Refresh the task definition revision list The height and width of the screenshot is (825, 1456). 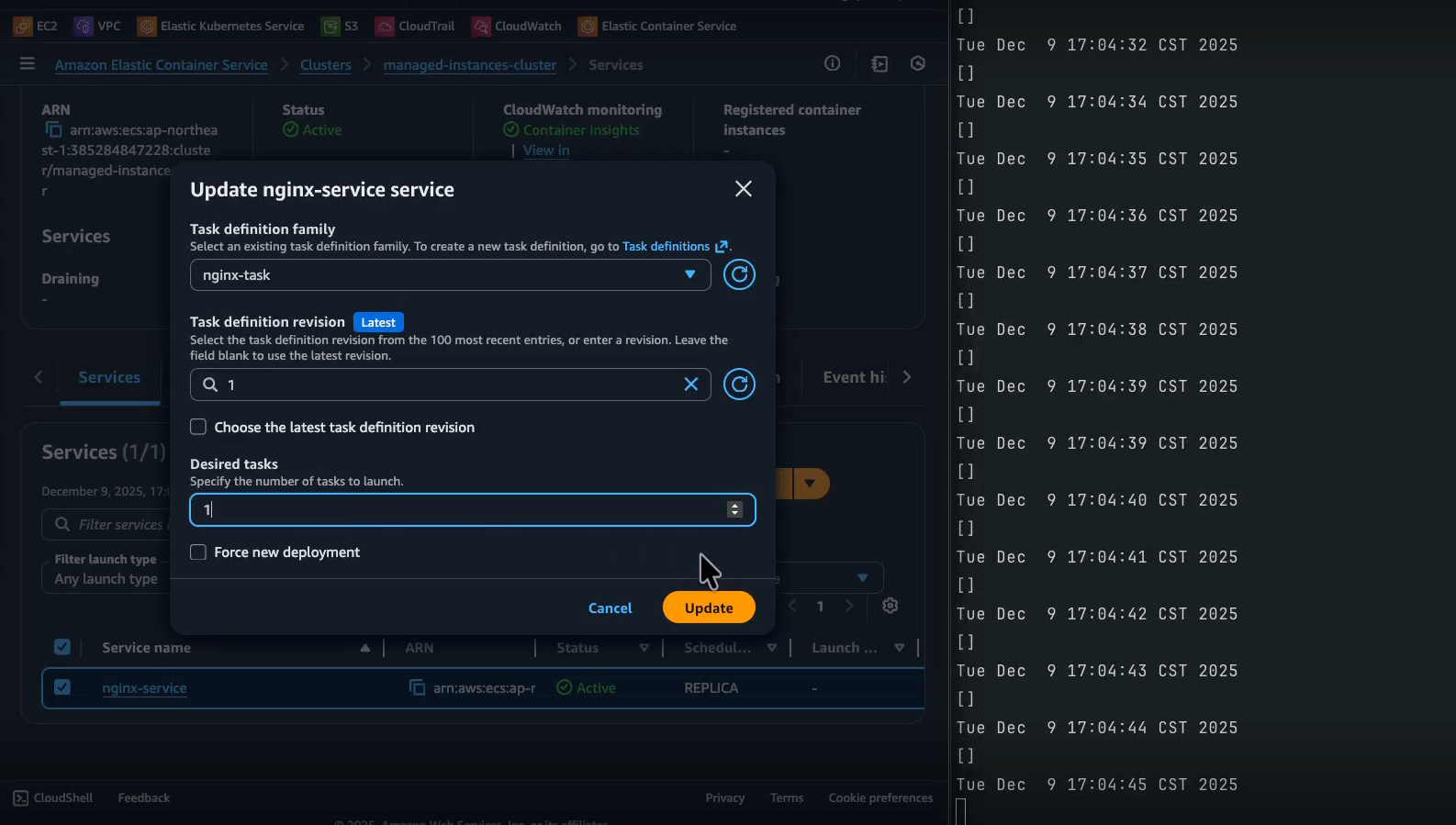[739, 385]
